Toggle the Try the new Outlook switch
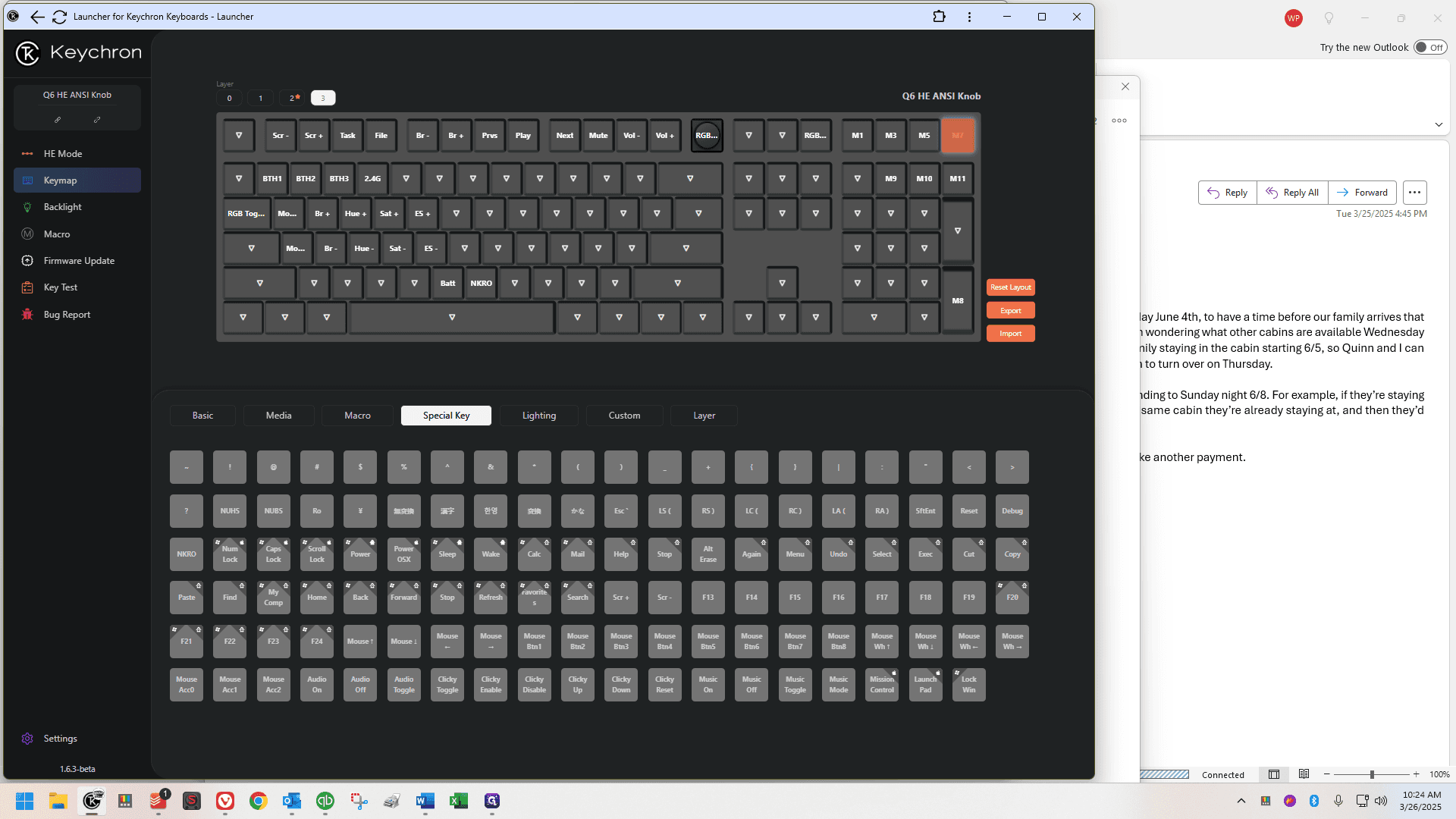The image size is (1456, 819). tap(1430, 47)
